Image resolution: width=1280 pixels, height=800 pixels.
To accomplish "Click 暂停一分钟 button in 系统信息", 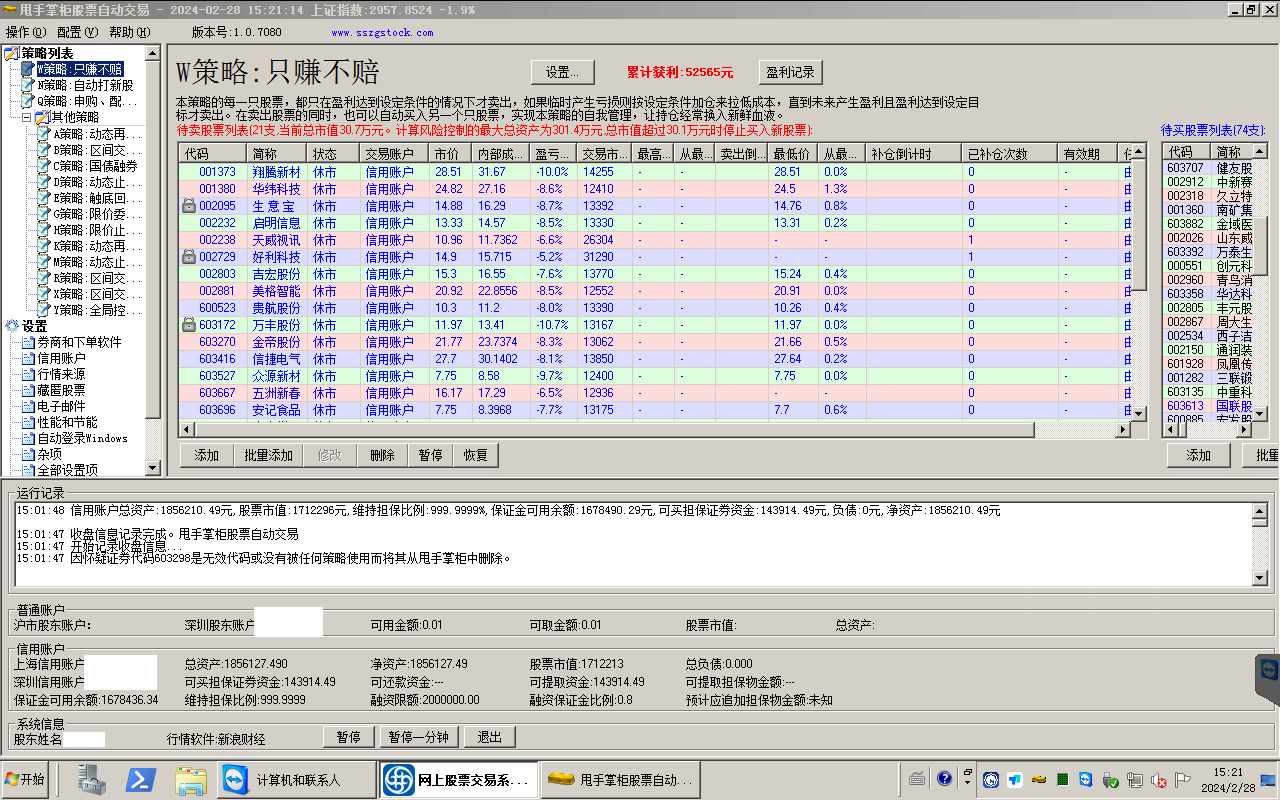I will (x=419, y=737).
